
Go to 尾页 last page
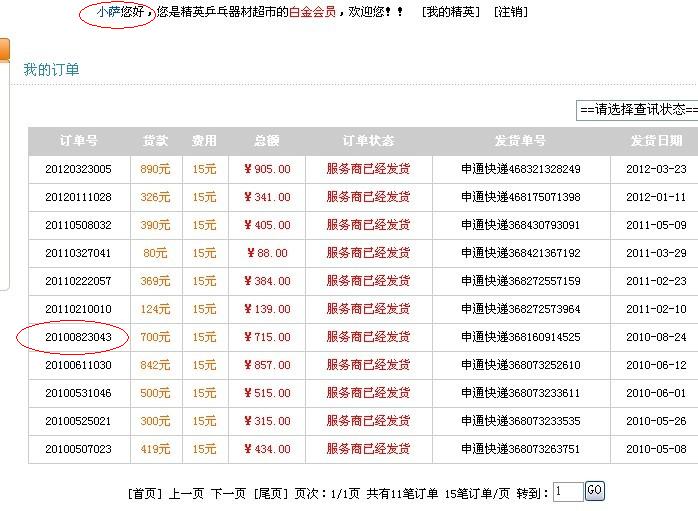tap(270, 493)
